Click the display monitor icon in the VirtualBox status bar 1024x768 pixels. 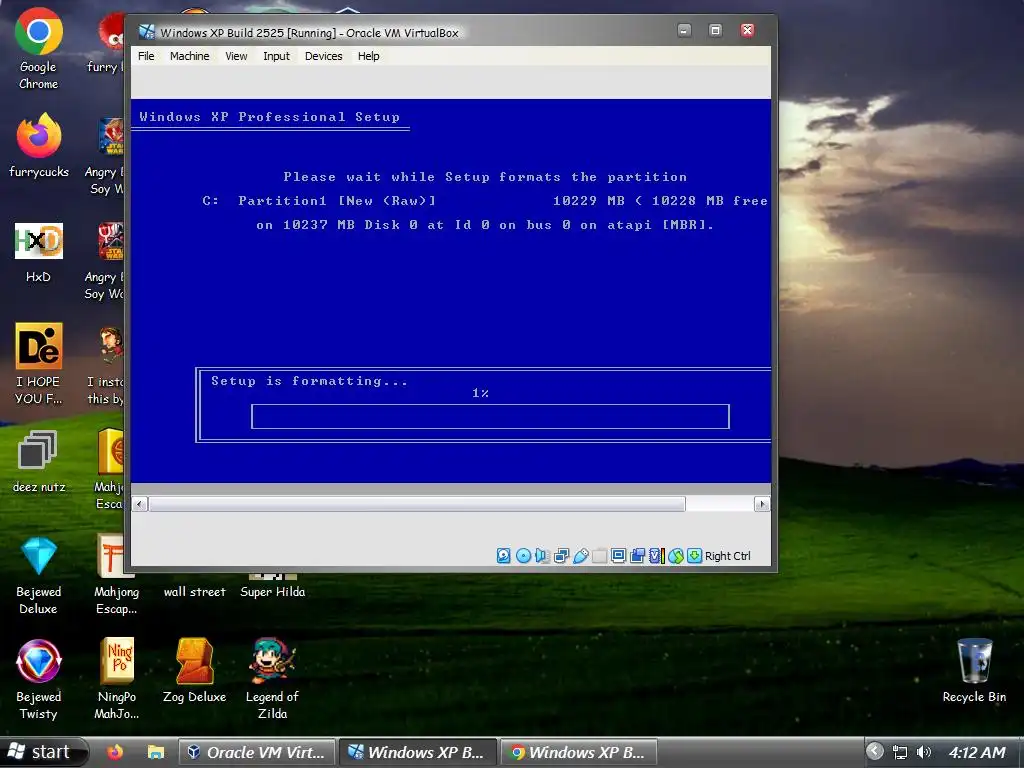point(618,556)
